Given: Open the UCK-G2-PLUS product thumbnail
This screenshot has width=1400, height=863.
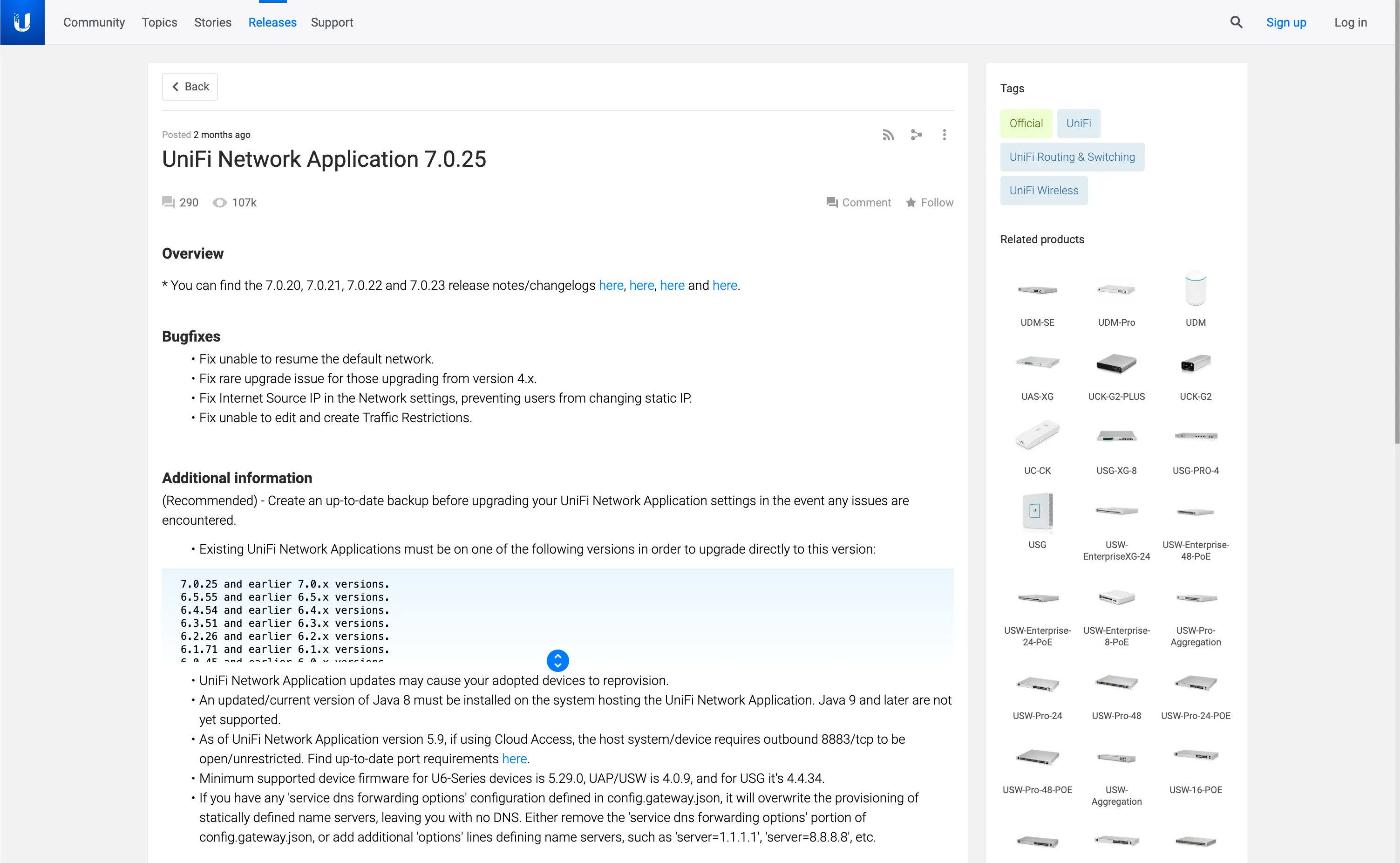Looking at the screenshot, I should point(1116,364).
